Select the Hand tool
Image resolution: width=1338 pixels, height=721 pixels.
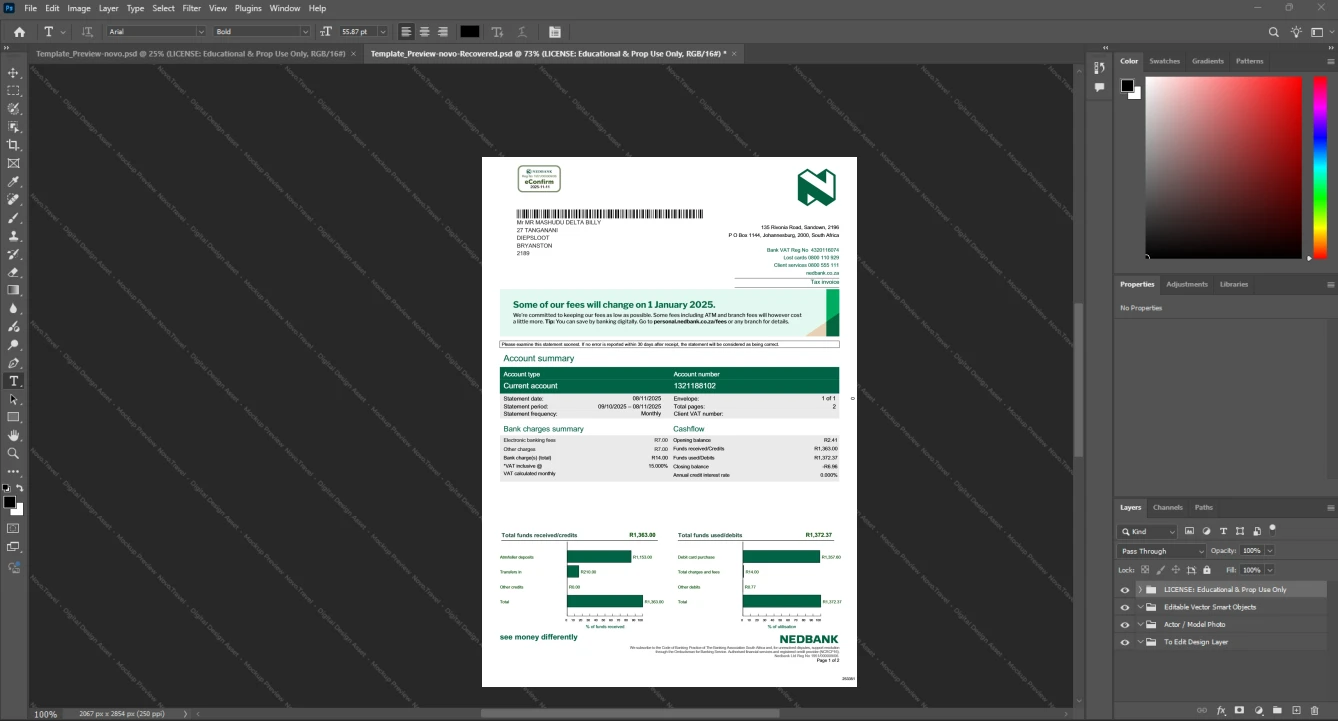tap(14, 435)
